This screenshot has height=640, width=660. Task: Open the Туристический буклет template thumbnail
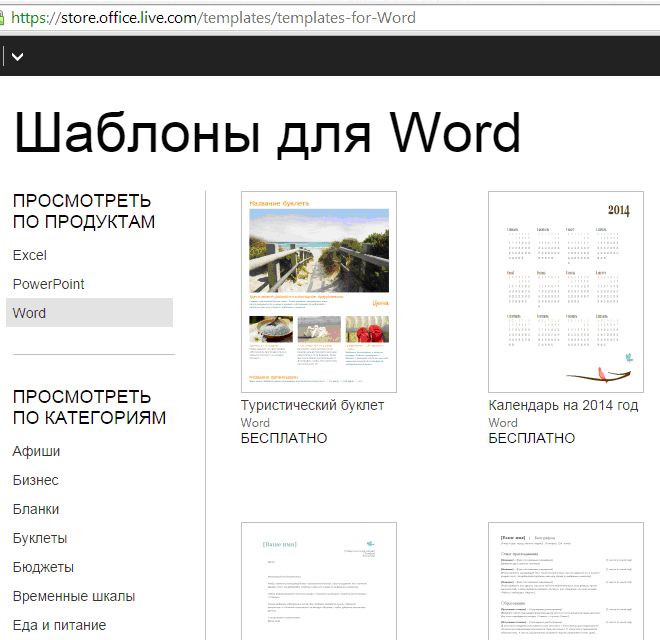click(x=319, y=292)
